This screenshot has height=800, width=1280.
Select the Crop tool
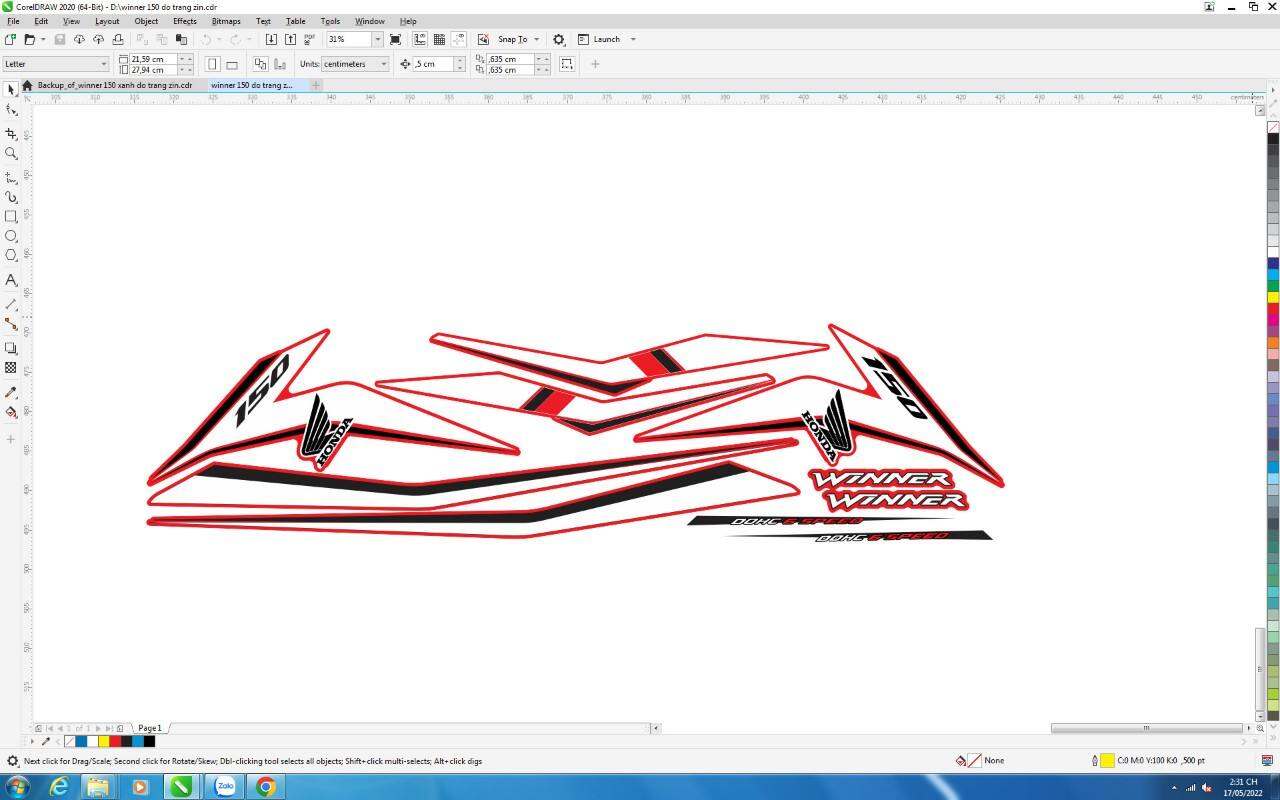[11, 133]
